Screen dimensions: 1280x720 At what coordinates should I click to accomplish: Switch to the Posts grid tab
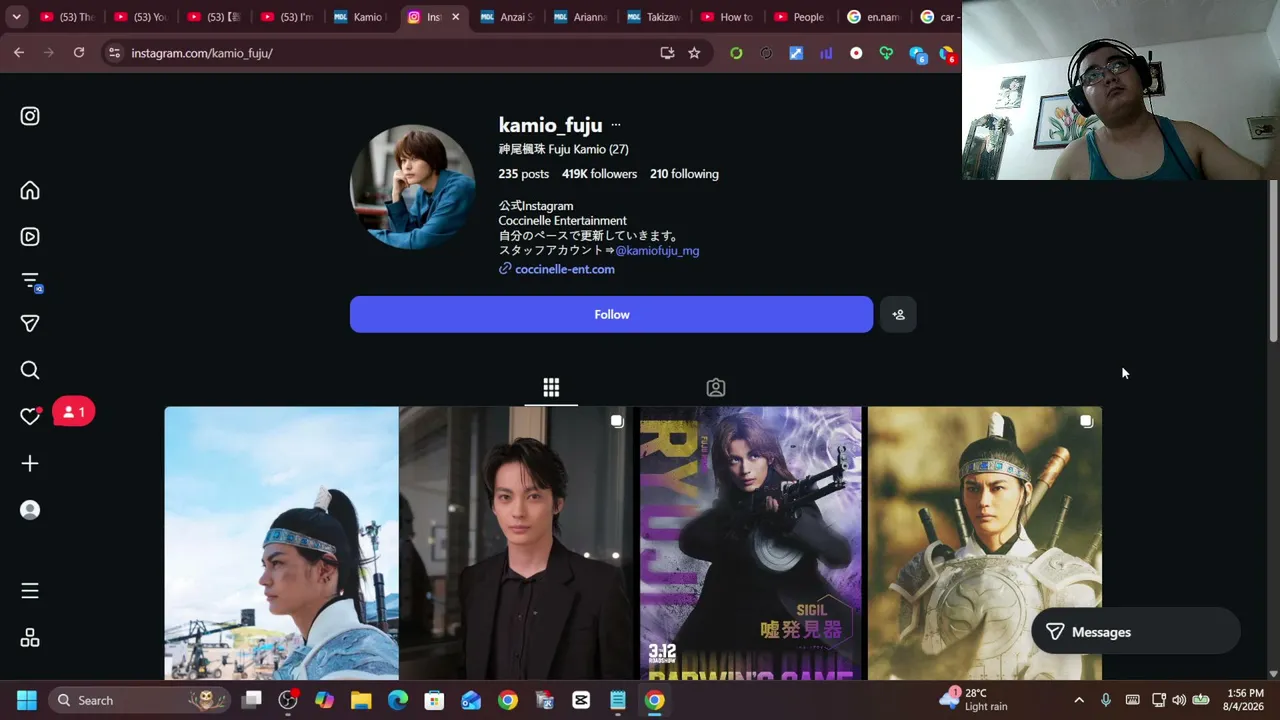click(x=551, y=387)
